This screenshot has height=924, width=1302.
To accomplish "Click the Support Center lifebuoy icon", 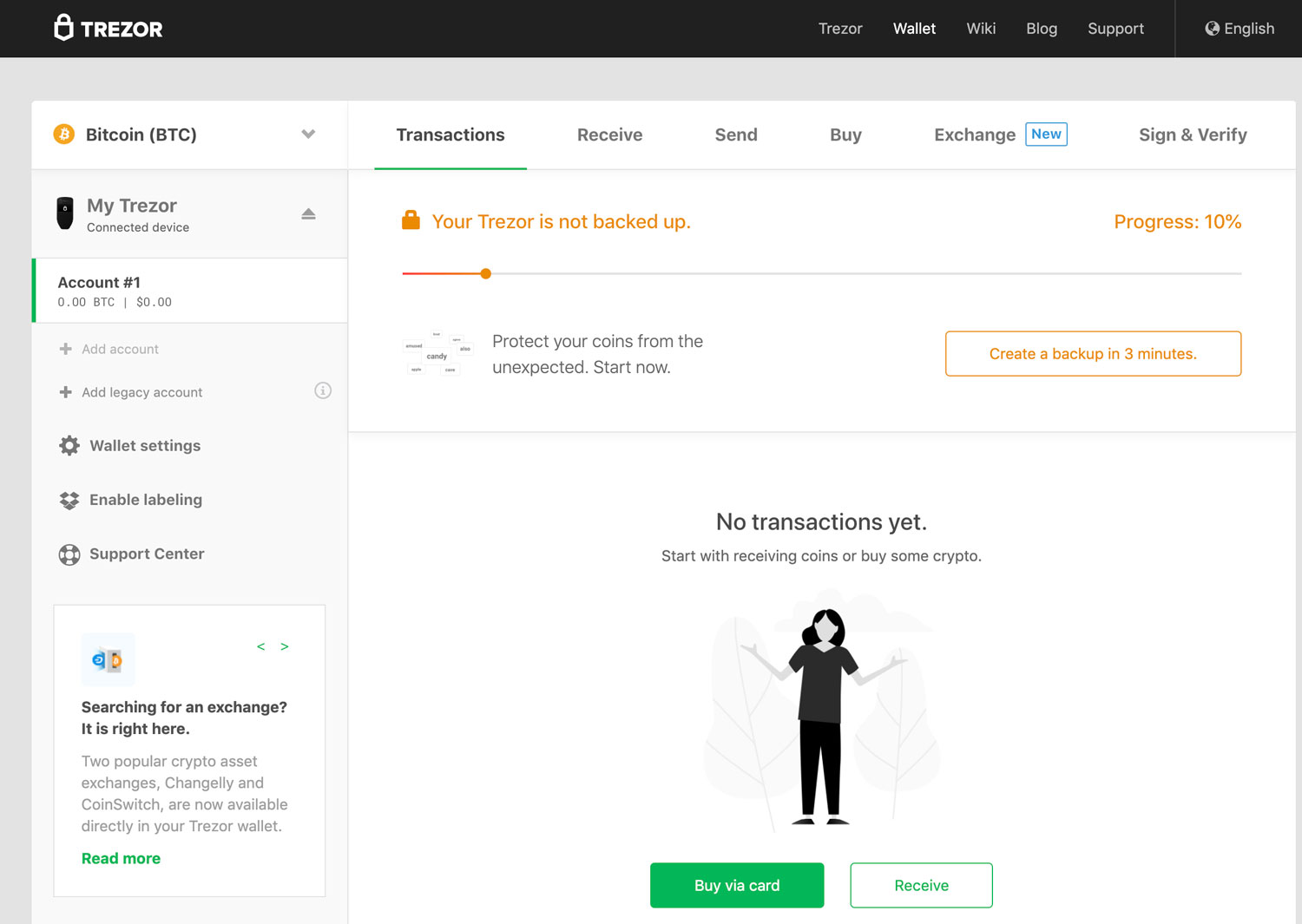I will [69, 554].
